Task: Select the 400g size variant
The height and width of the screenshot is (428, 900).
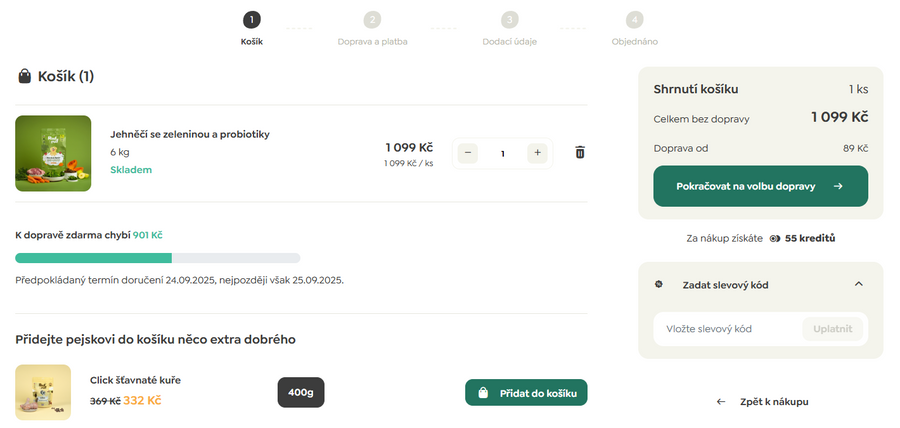Action: [x=300, y=393]
